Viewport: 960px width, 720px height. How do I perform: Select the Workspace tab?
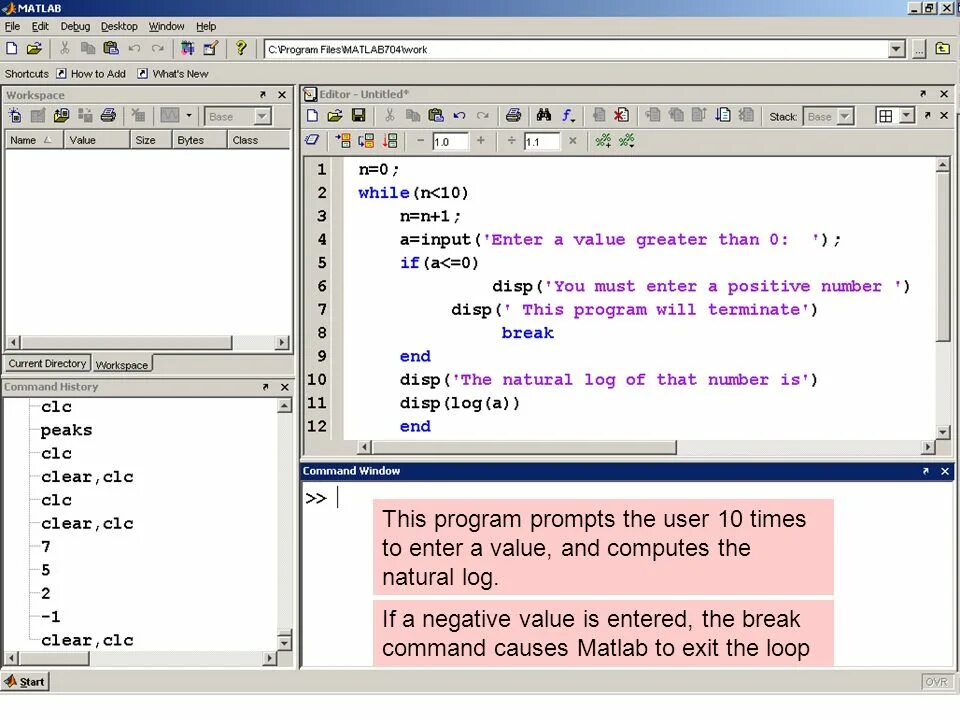tap(122, 364)
